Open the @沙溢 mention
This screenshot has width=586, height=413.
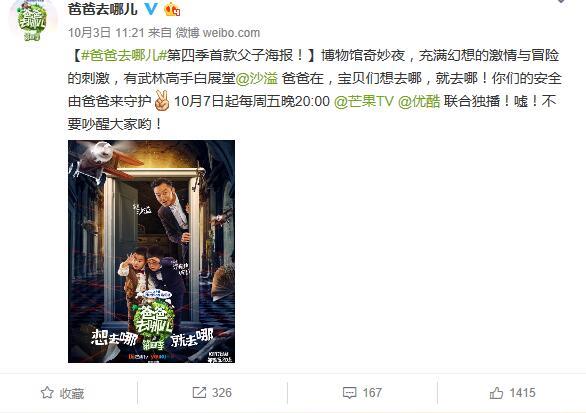257,78
